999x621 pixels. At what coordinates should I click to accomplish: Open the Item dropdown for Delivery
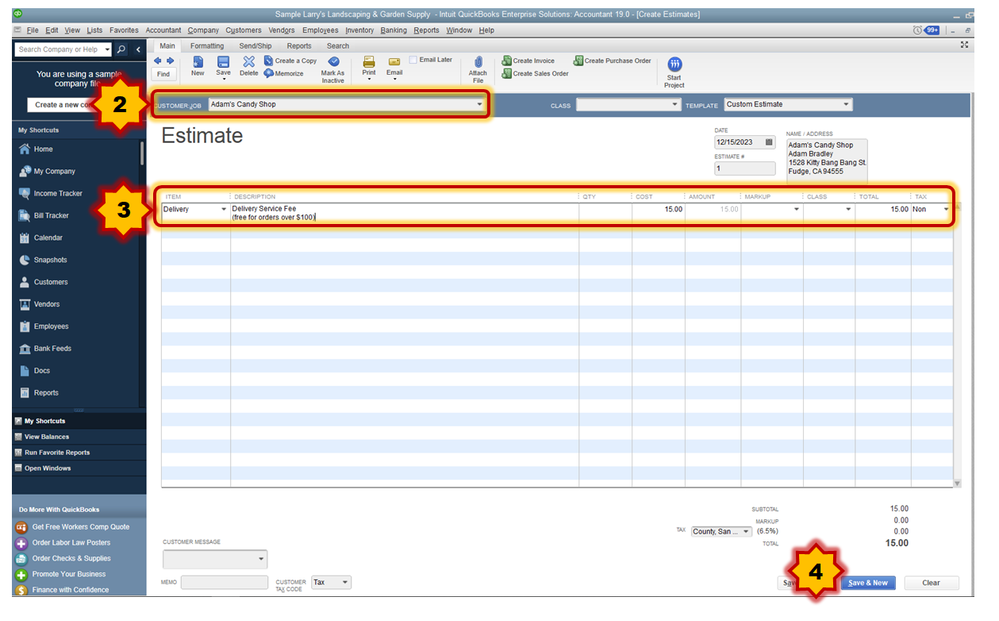tap(224, 210)
